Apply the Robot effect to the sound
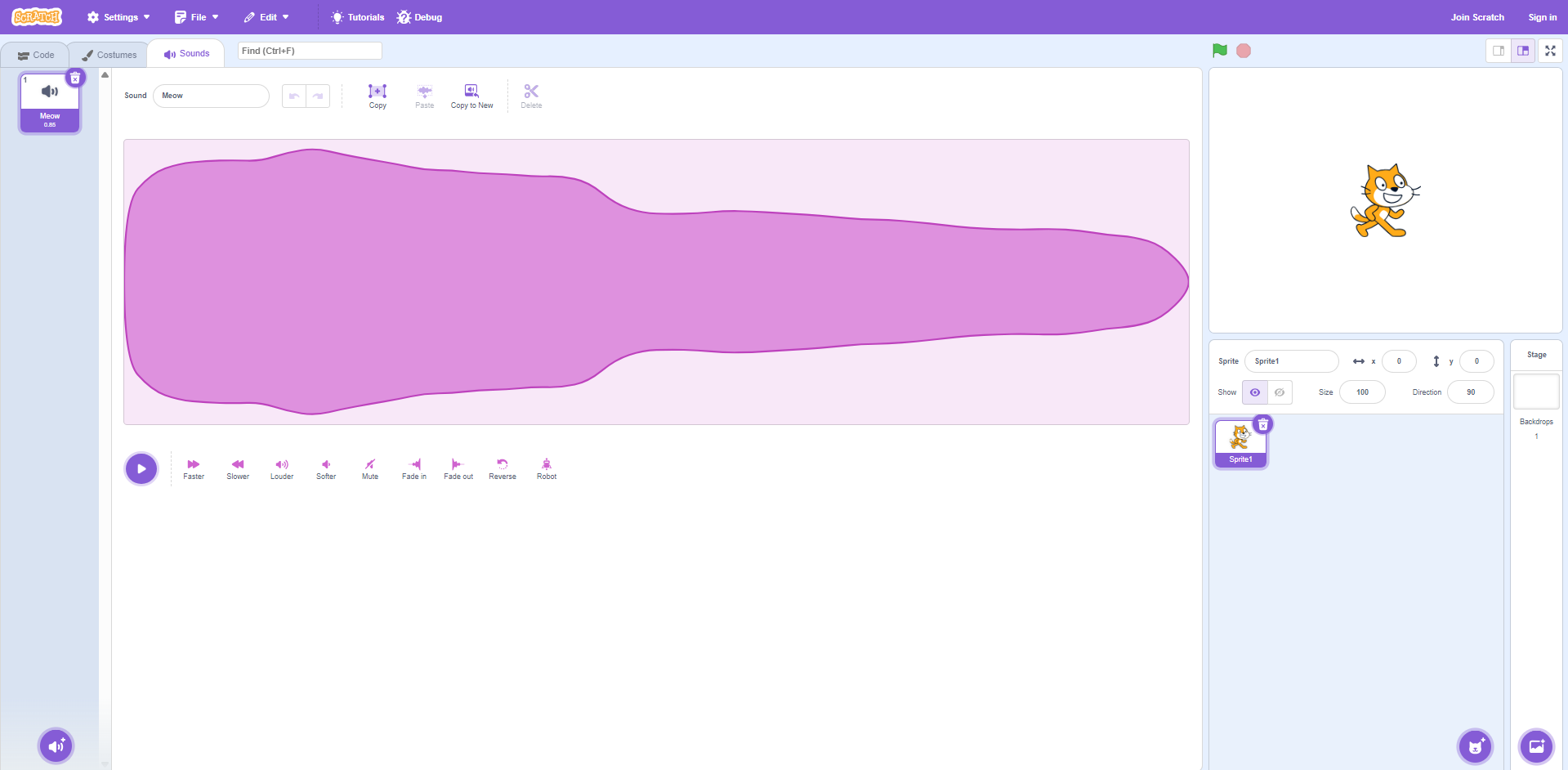The height and width of the screenshot is (770, 1568). tap(547, 468)
